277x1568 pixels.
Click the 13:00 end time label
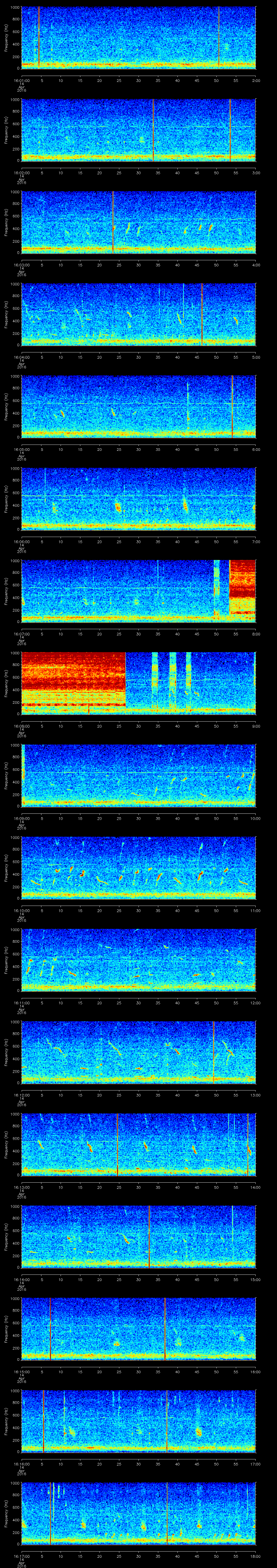(x=255, y=1095)
